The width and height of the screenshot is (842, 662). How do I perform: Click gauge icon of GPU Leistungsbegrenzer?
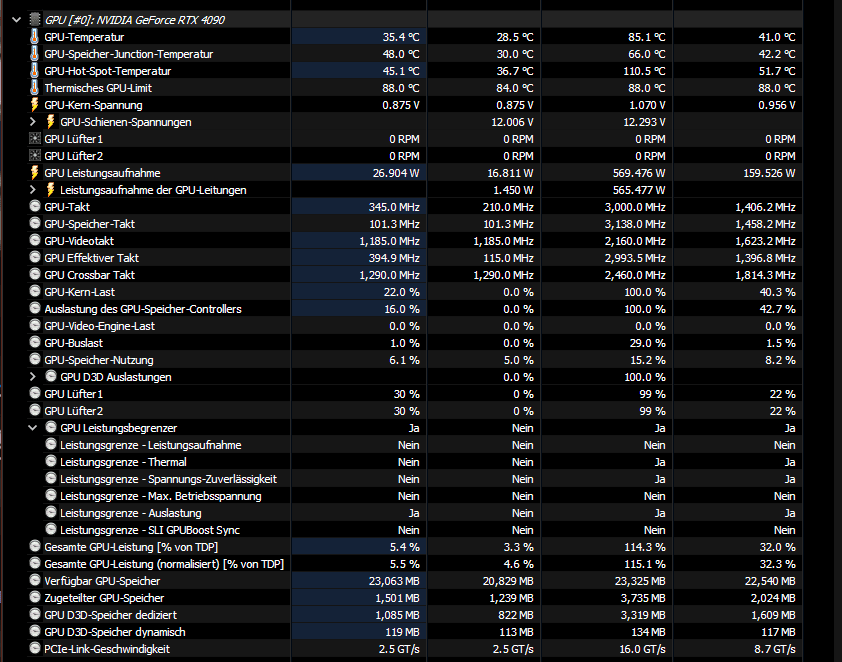coord(51,427)
